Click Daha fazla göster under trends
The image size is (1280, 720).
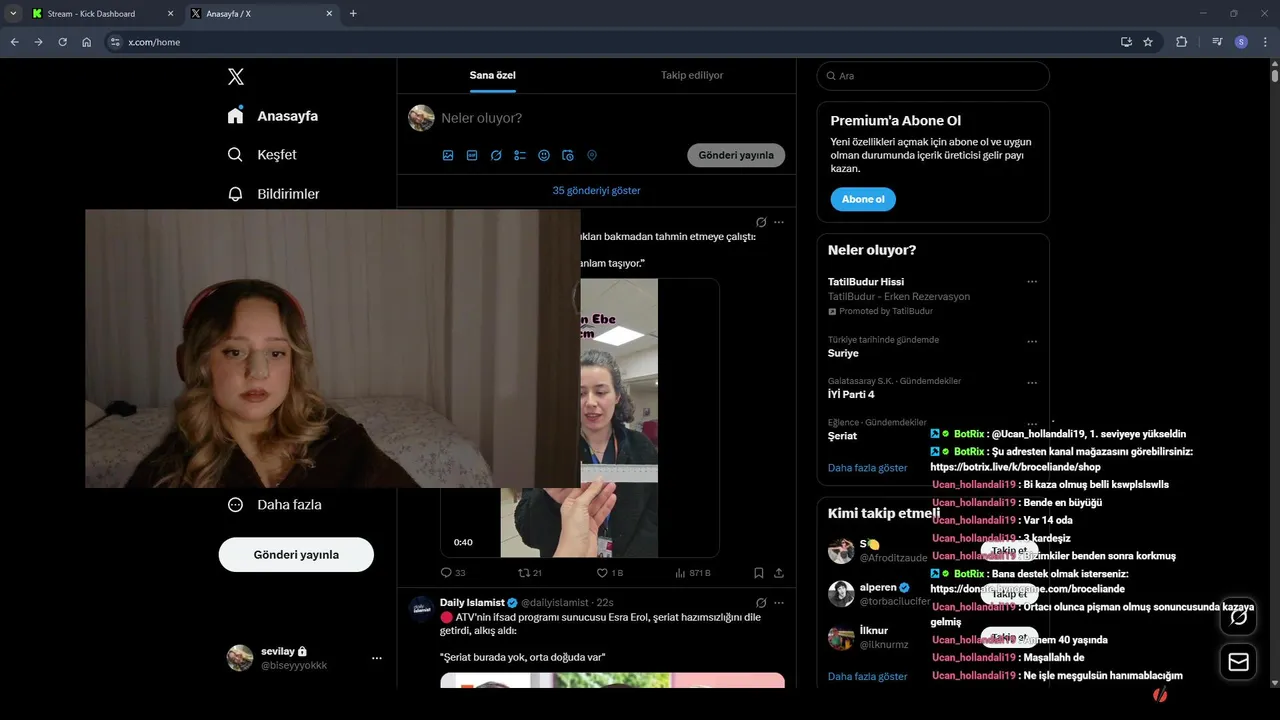(x=868, y=468)
